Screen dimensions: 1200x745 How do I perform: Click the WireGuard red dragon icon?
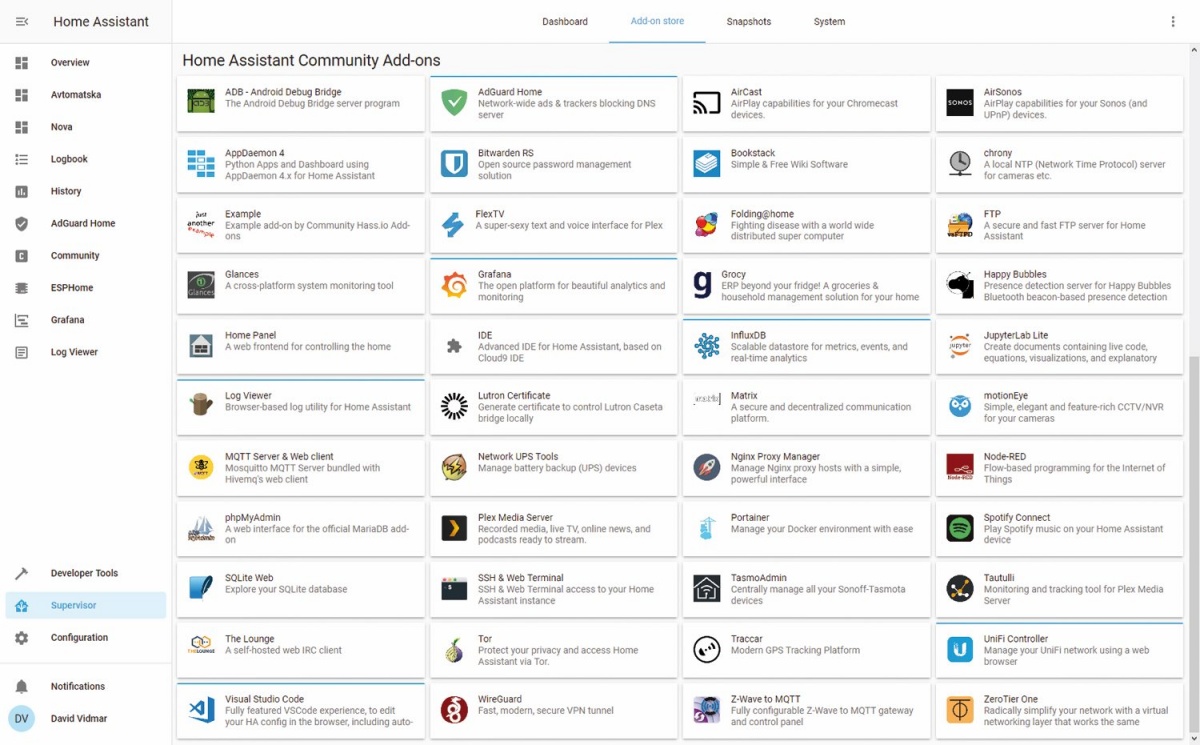454,710
